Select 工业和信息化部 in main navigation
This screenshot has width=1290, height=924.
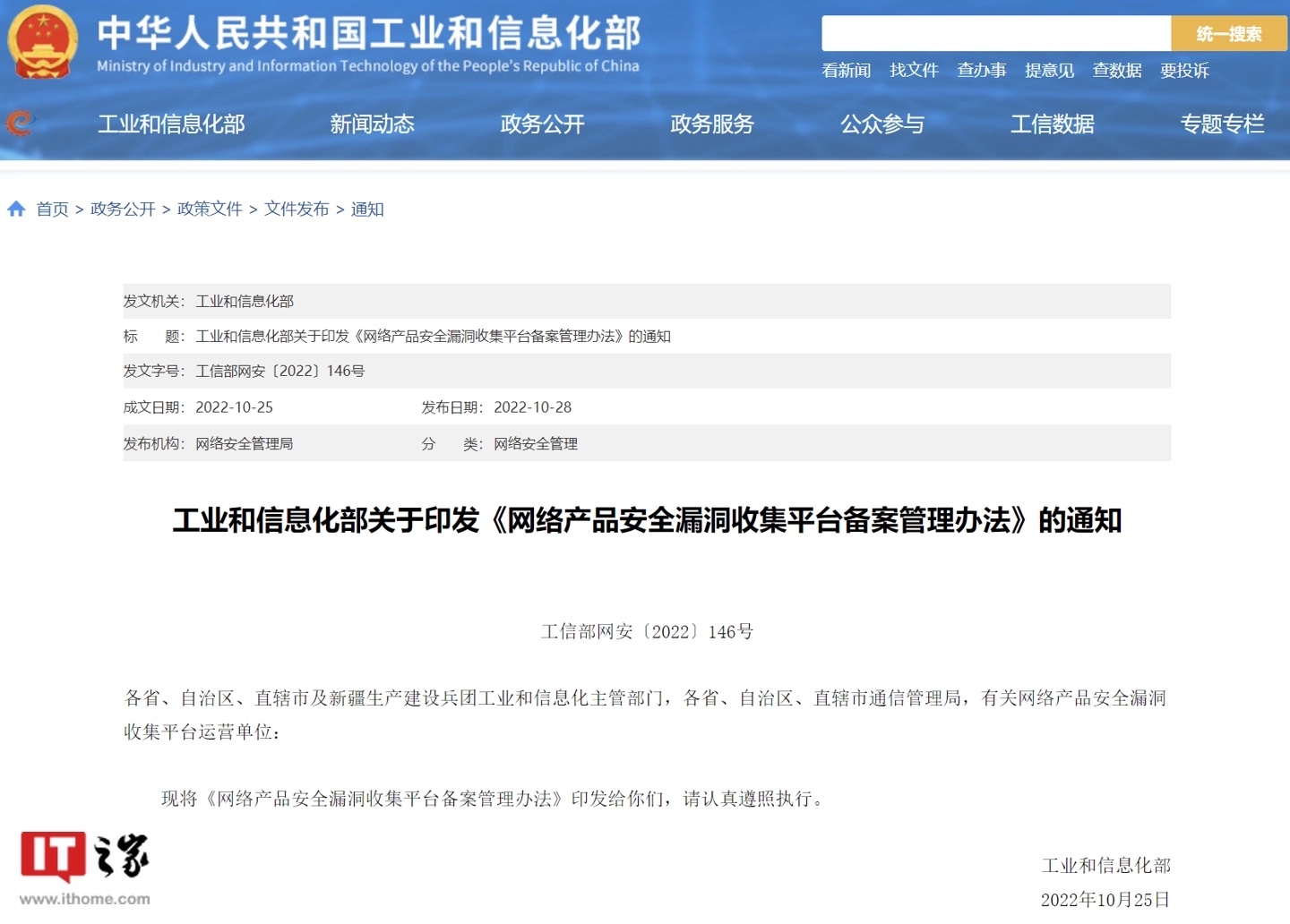coord(171,124)
